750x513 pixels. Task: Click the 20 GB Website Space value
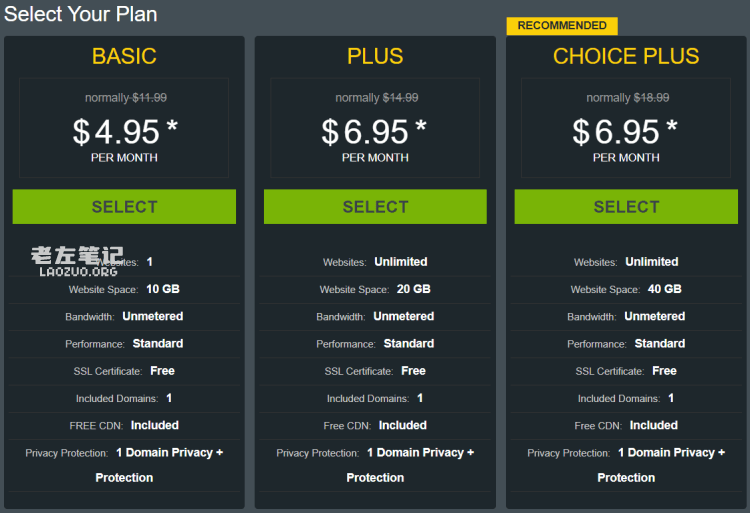413,289
